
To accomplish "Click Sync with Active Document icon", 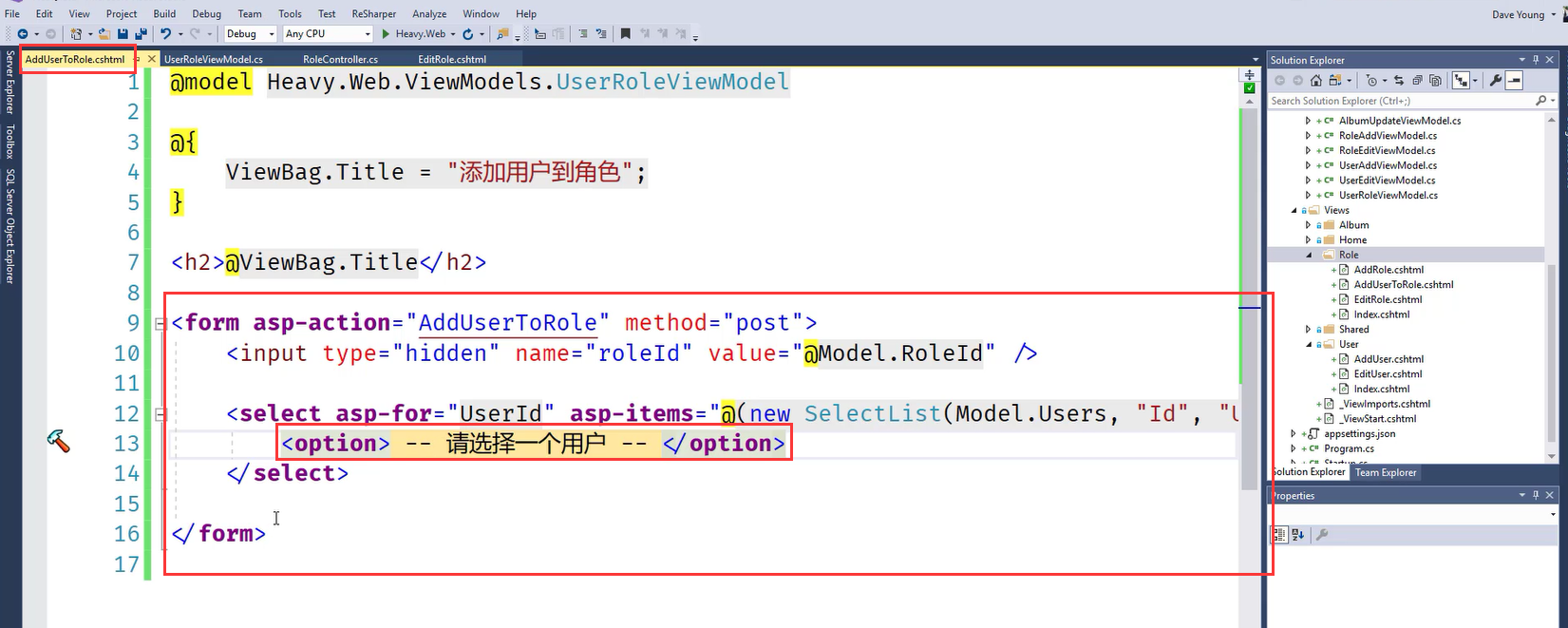I will 1399,81.
